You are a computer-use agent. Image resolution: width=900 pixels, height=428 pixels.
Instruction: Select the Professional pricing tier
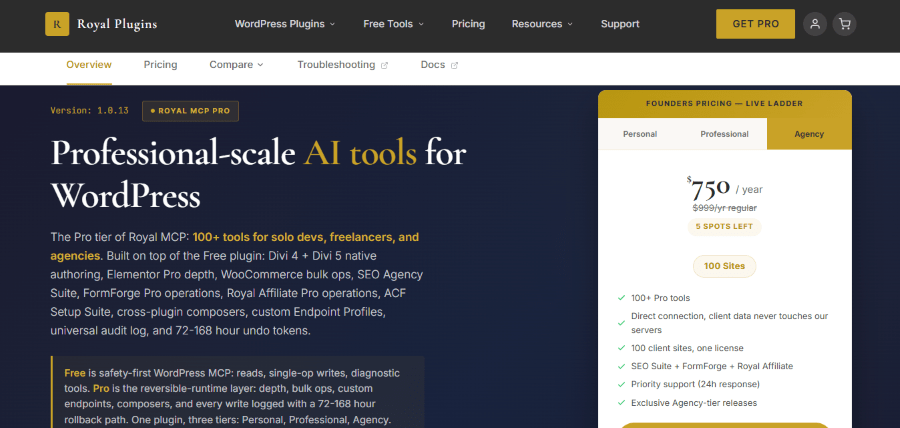(x=724, y=134)
